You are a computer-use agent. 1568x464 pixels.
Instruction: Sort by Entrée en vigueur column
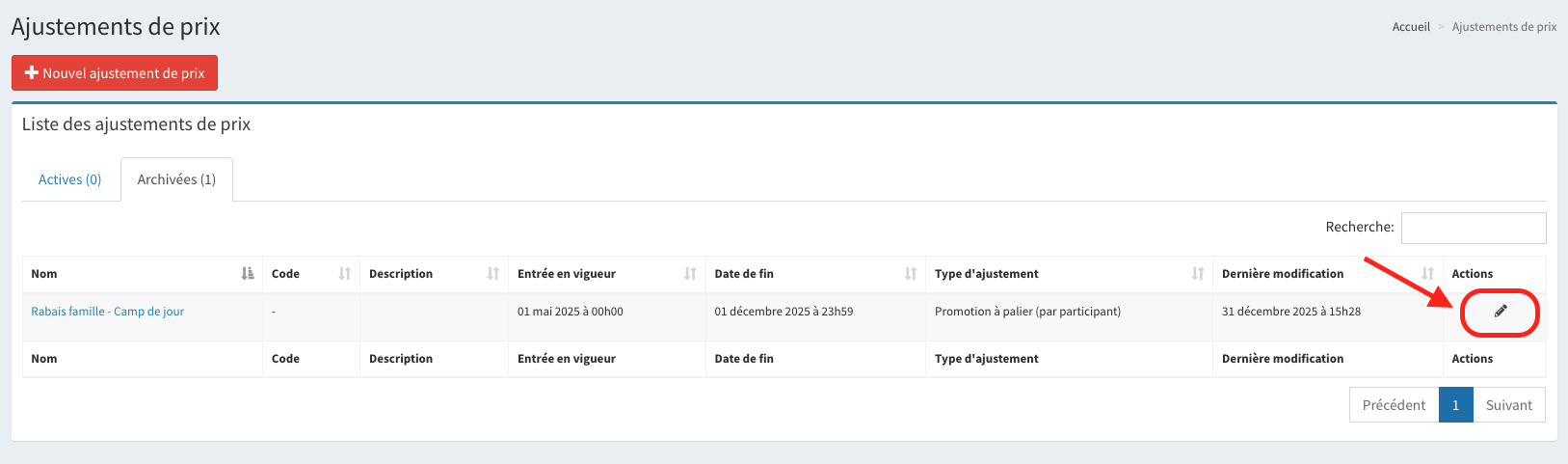point(607,274)
